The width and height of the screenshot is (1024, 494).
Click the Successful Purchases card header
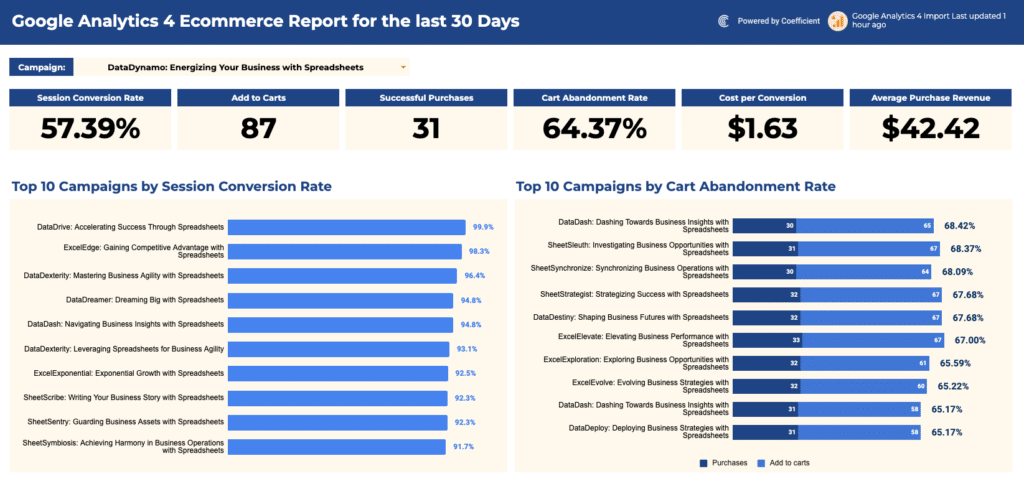point(426,98)
